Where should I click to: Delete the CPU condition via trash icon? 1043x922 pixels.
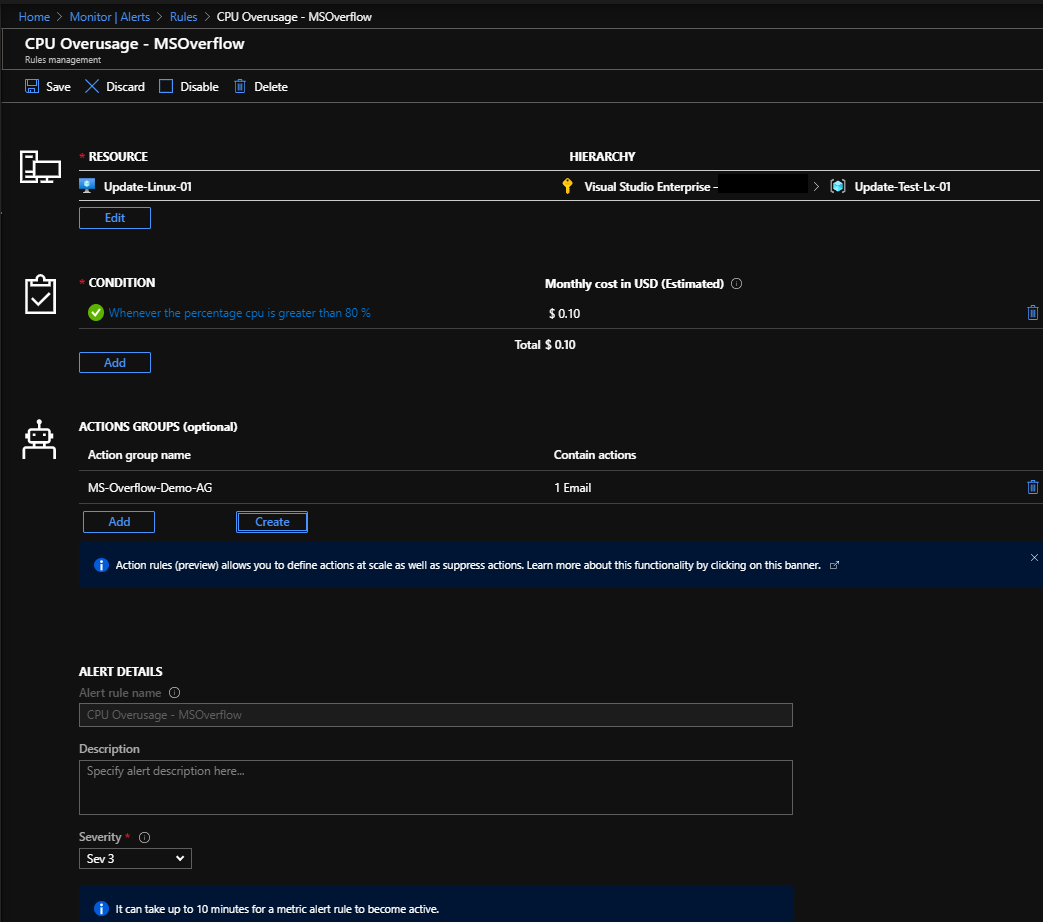point(1032,313)
